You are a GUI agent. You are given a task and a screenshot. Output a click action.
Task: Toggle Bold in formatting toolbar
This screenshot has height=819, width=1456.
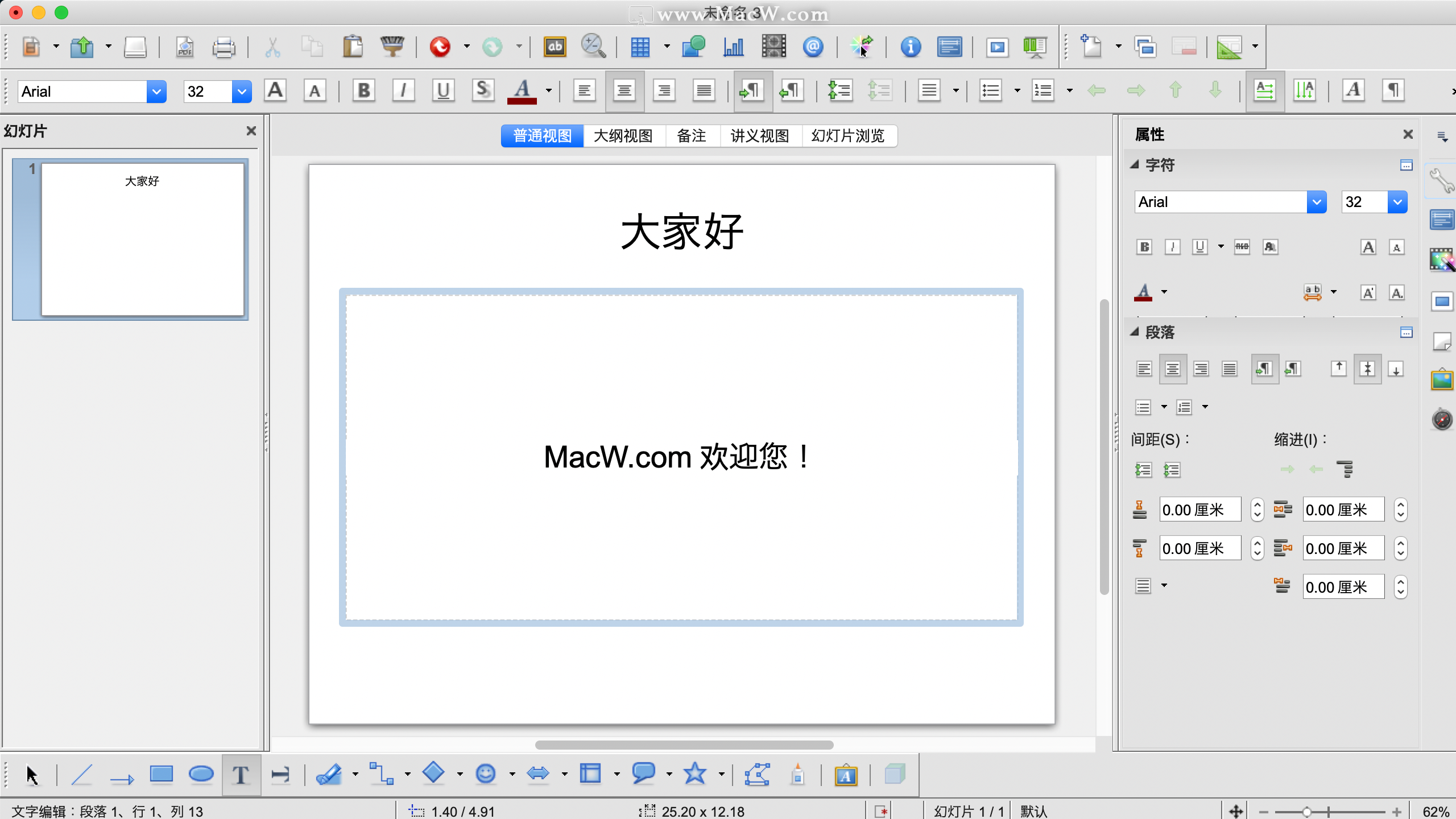[364, 90]
